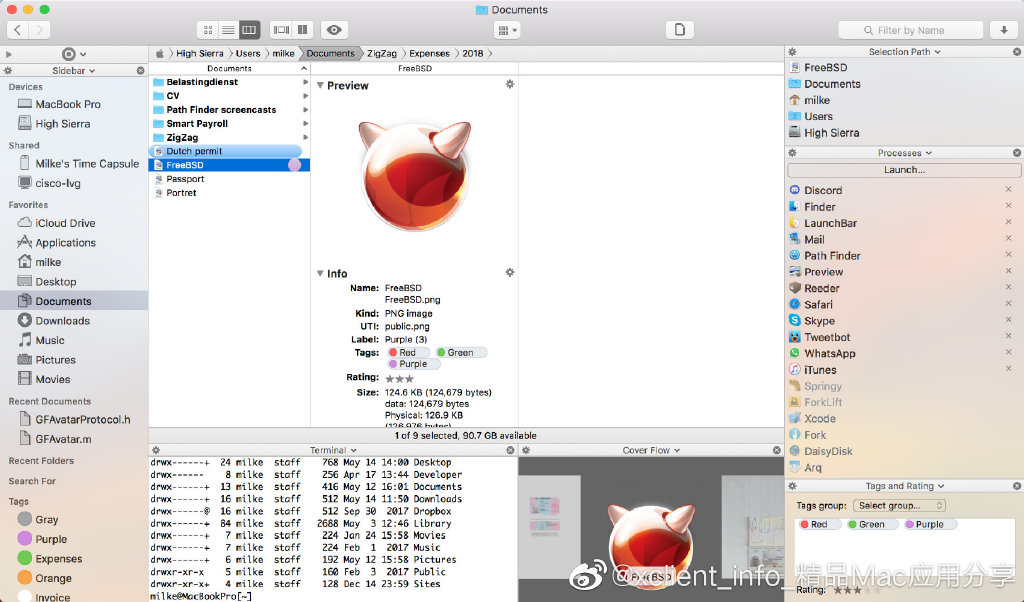Go forward with the right arrow button
The width and height of the screenshot is (1024, 602).
click(x=39, y=29)
